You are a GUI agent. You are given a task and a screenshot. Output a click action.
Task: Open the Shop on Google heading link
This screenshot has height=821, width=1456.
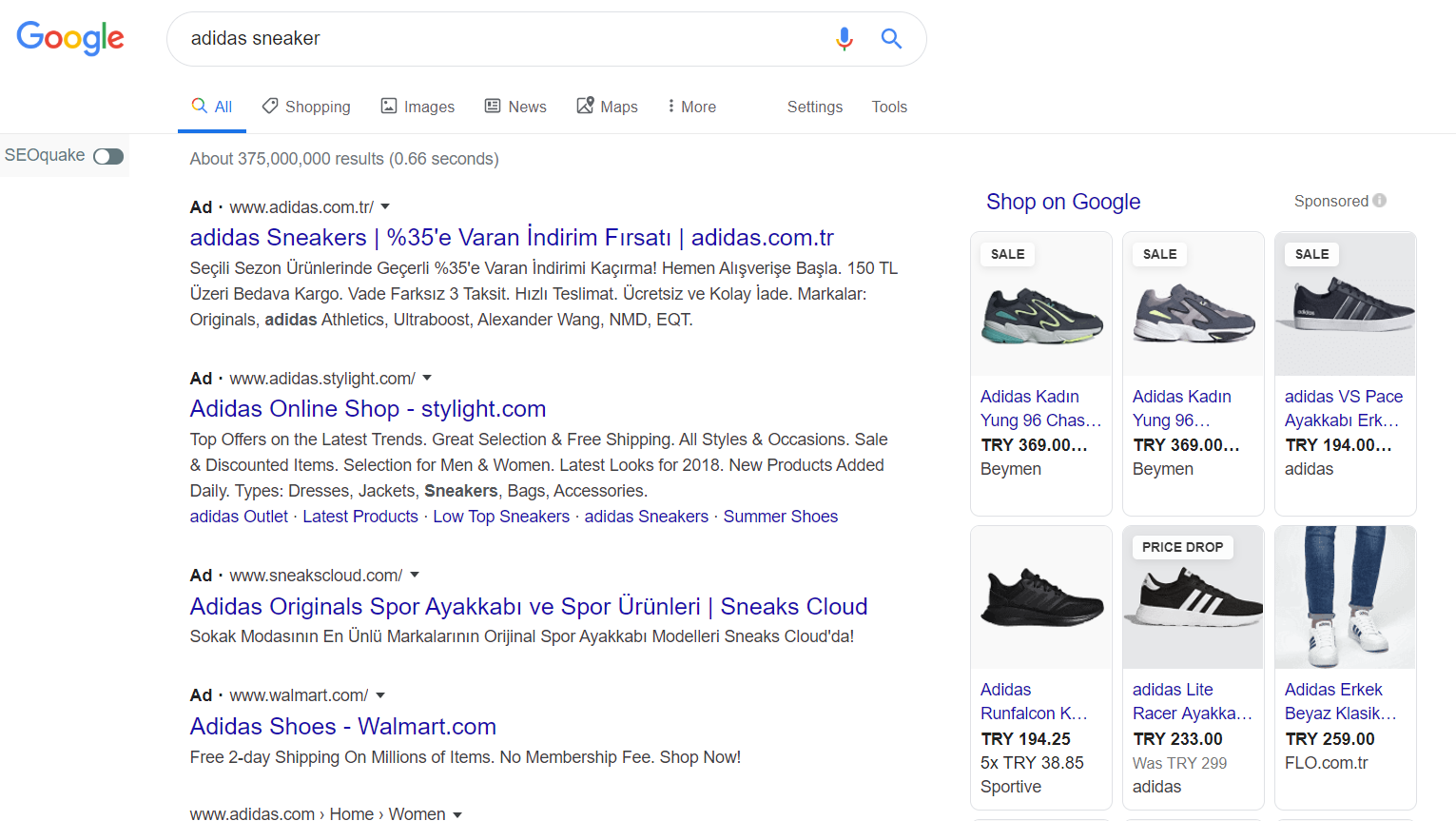[x=1063, y=202]
